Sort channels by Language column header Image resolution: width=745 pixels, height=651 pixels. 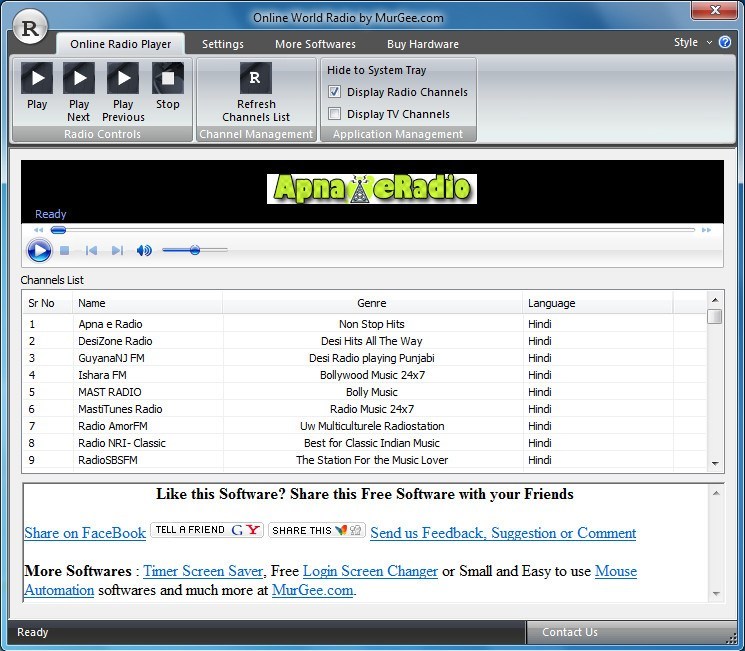597,303
